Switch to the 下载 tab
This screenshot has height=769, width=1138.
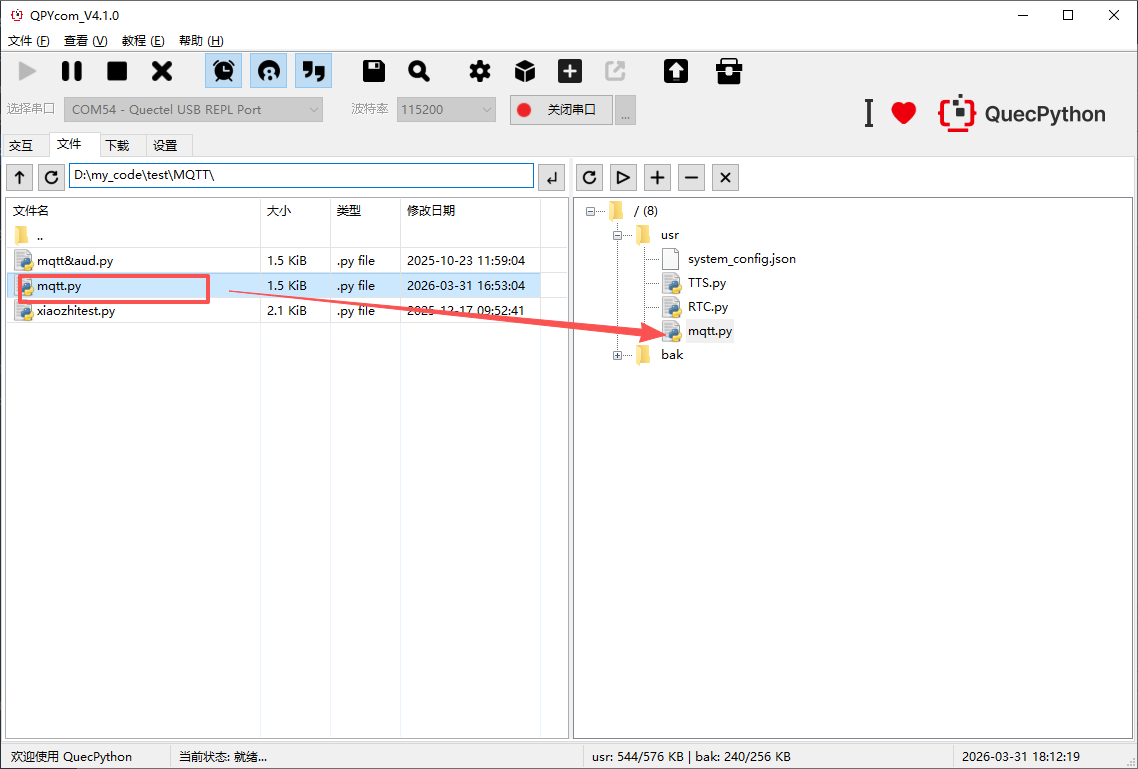pos(117,145)
